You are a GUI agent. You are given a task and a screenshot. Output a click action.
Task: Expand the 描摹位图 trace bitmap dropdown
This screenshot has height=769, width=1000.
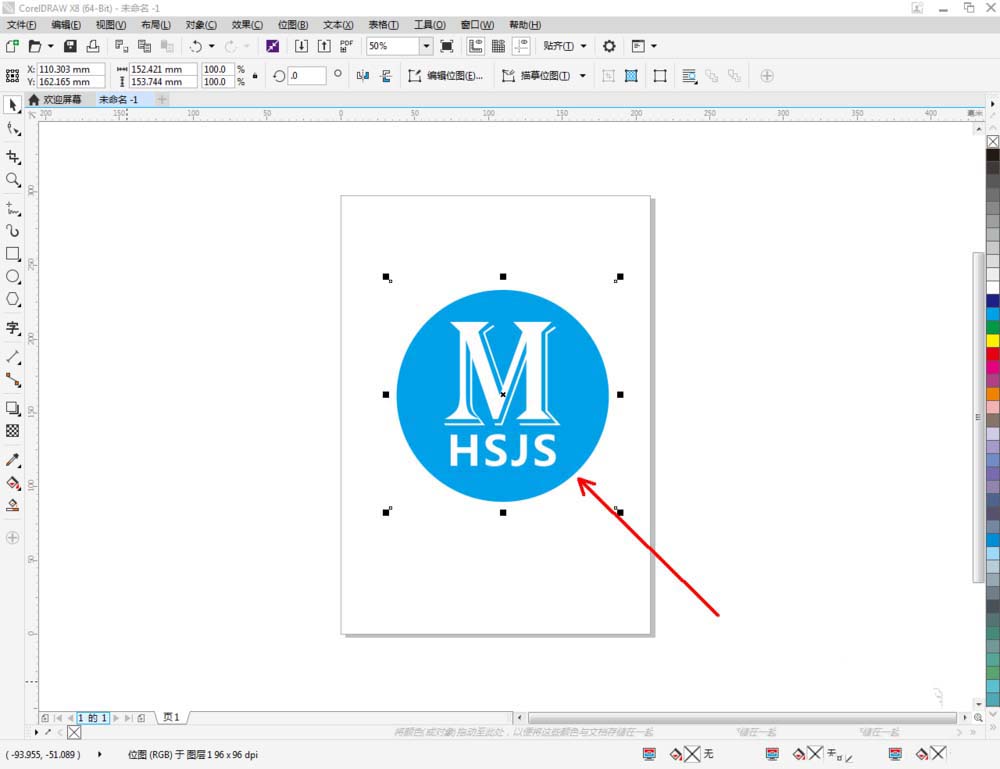tap(581, 76)
